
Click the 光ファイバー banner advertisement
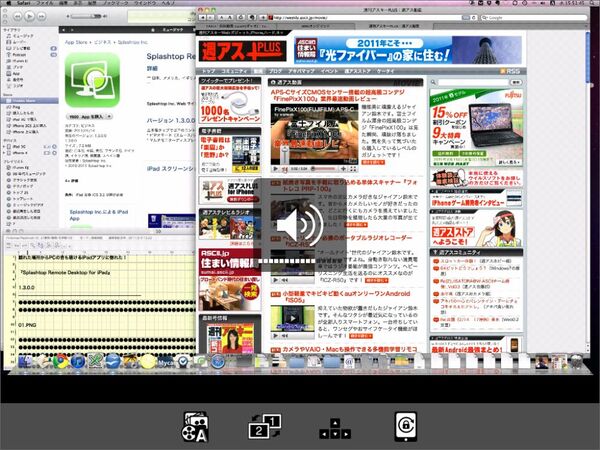pos(408,50)
